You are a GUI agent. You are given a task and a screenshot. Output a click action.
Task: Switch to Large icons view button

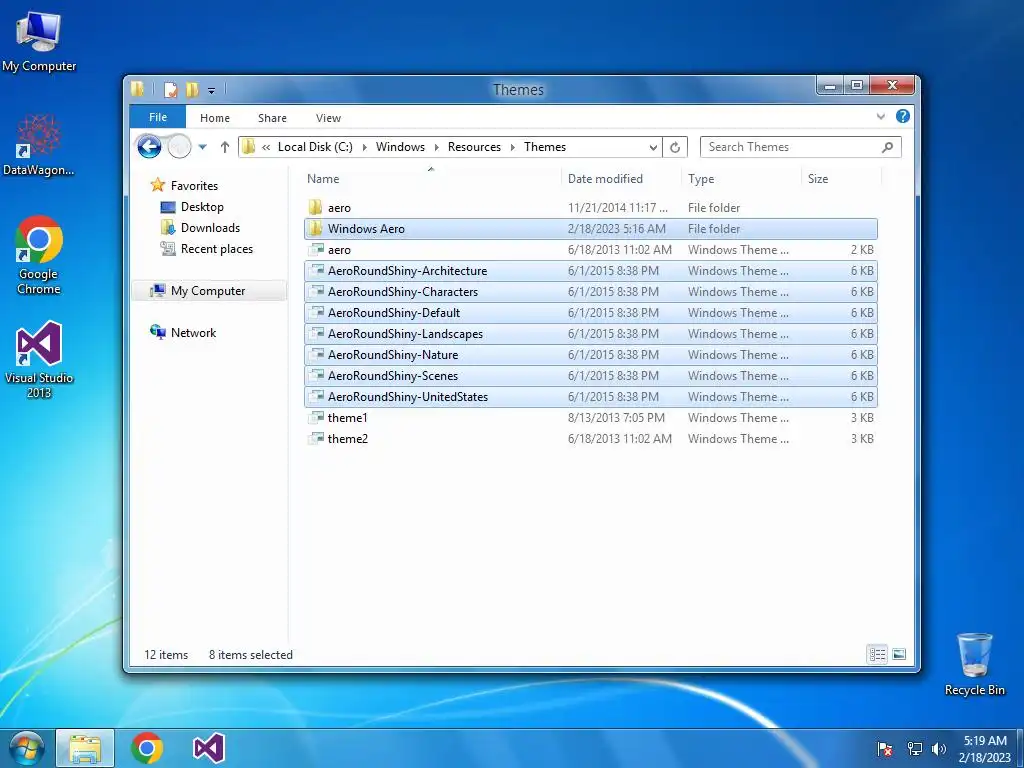(899, 654)
